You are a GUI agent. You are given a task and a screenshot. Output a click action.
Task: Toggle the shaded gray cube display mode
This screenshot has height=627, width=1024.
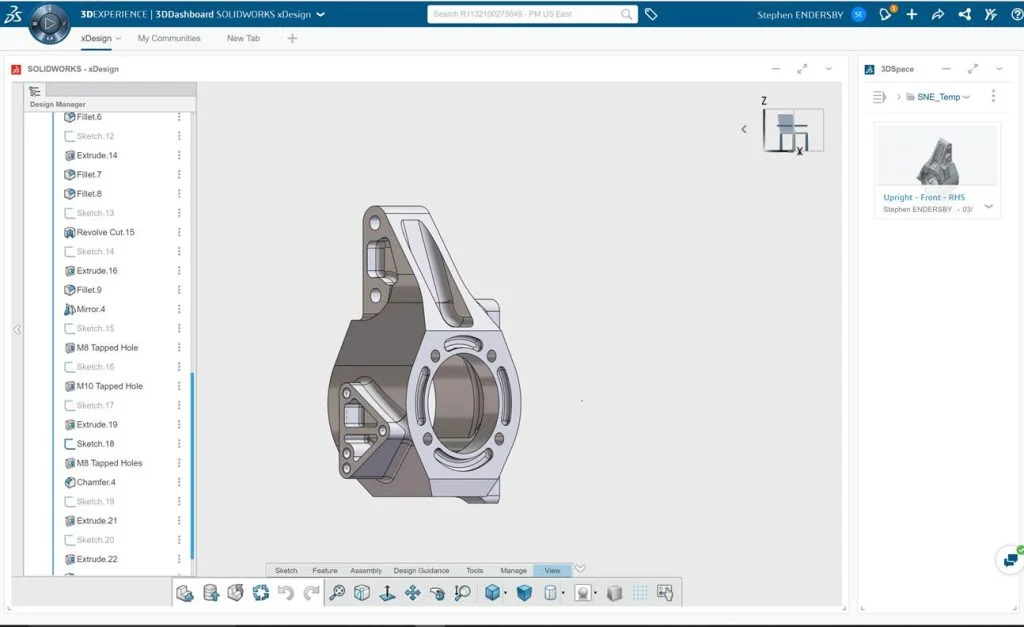(x=614, y=593)
